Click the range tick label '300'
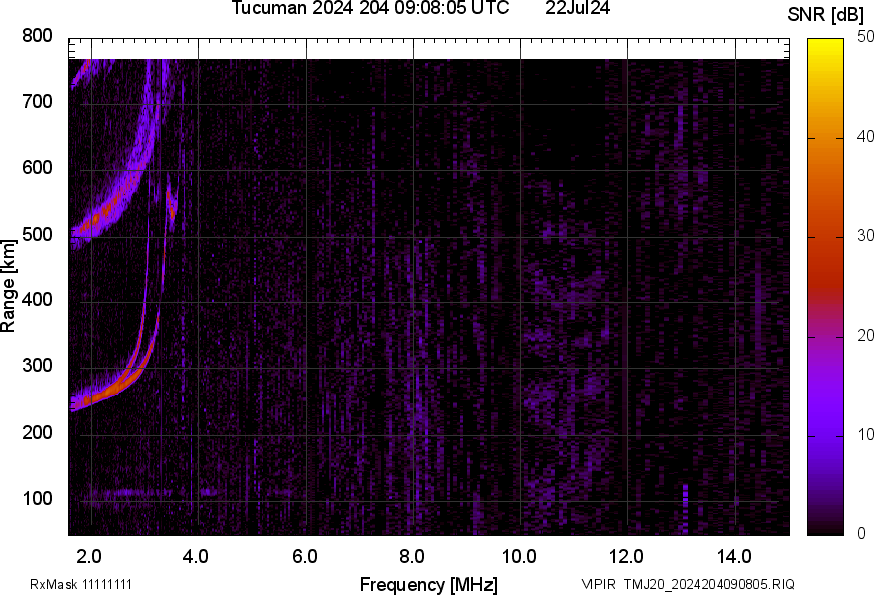This screenshot has width=874, height=595. tap(37, 365)
